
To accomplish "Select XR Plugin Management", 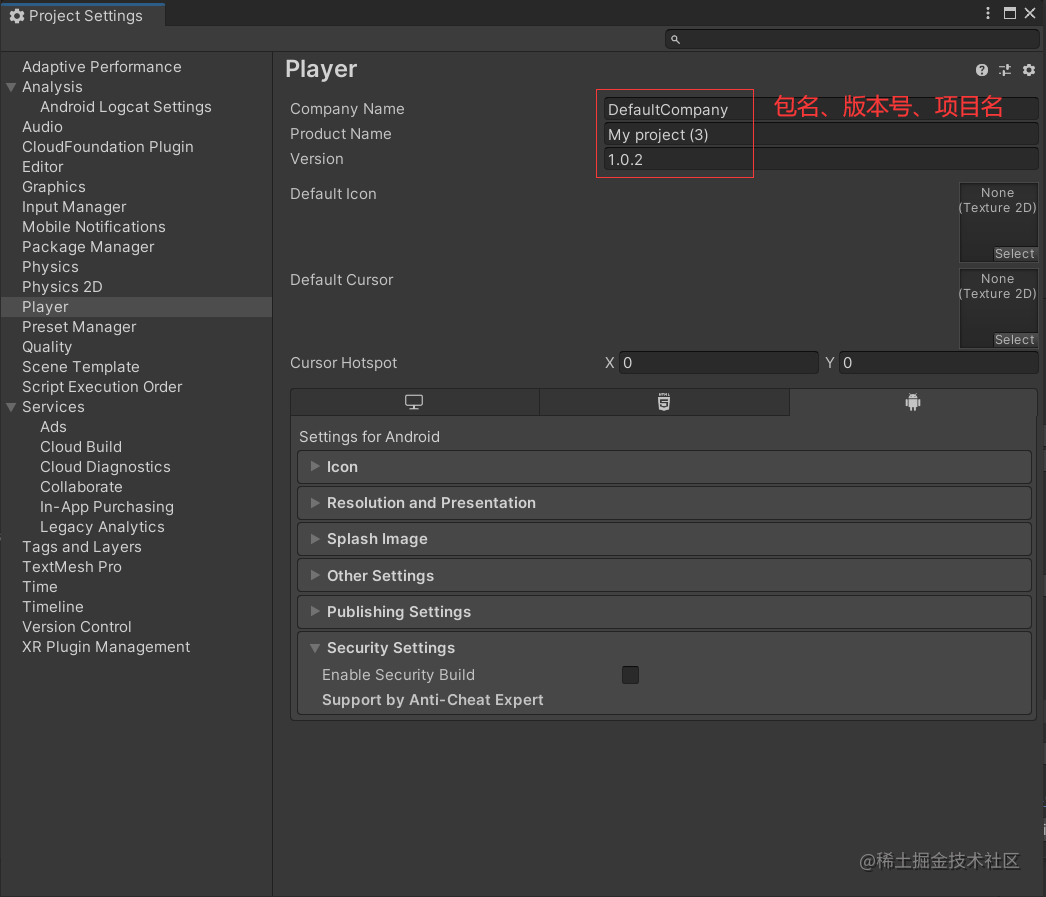I will point(106,647).
